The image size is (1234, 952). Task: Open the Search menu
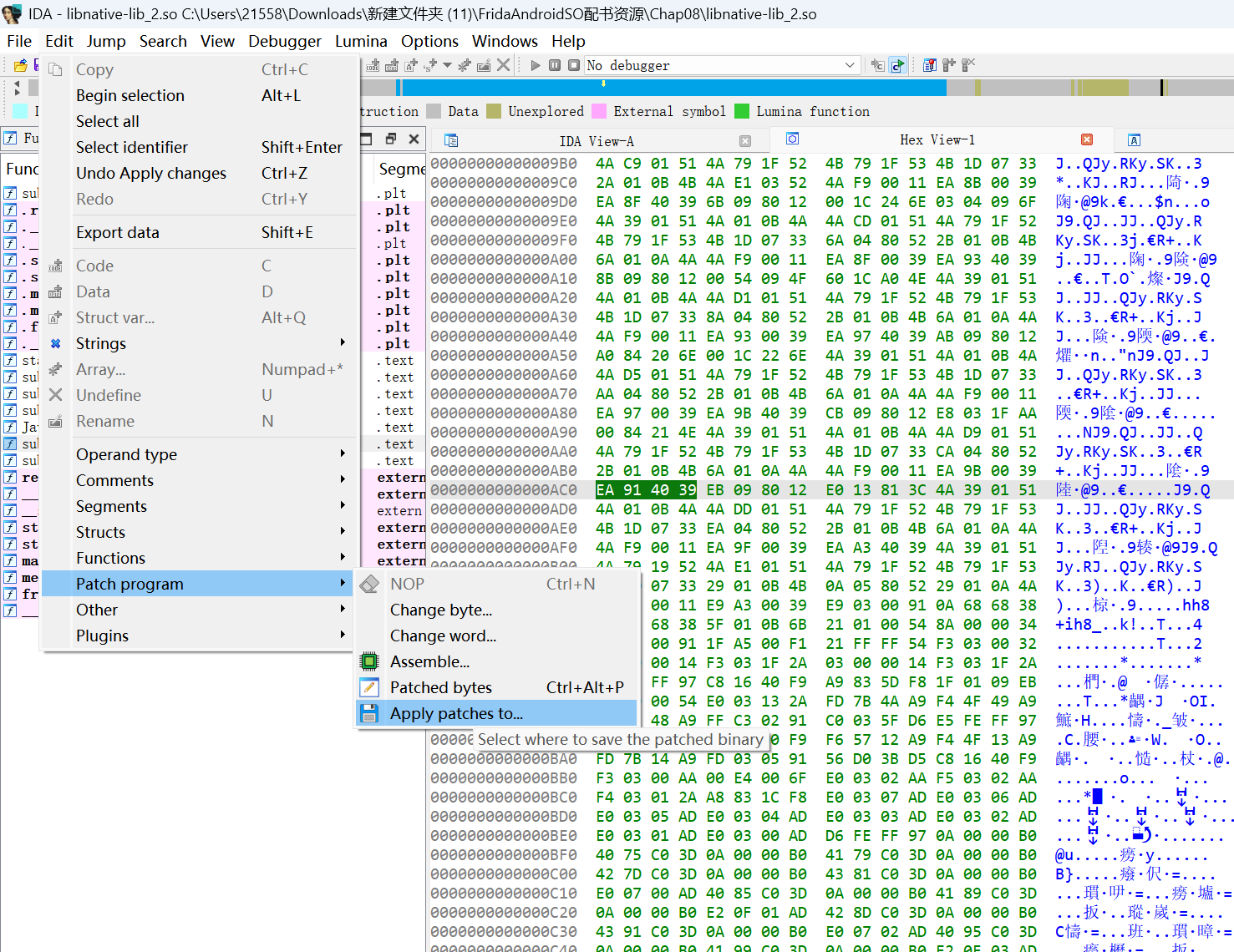tap(163, 41)
